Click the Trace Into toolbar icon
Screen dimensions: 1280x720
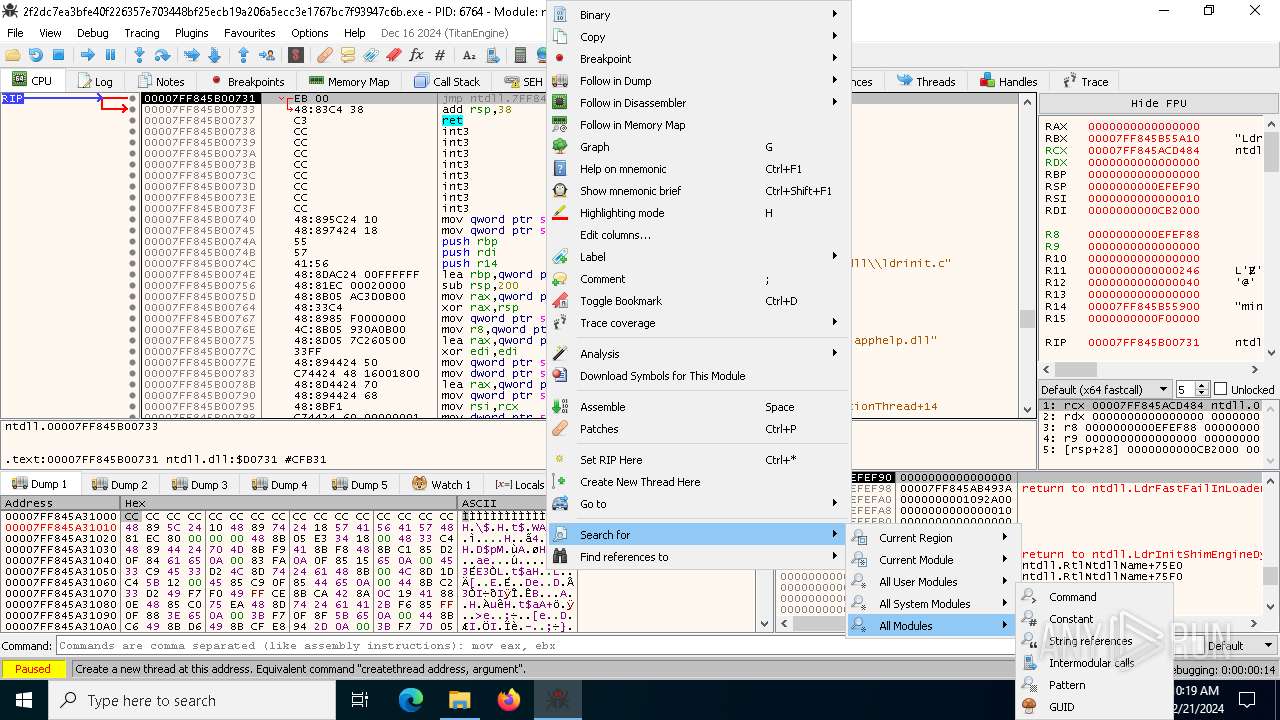[191, 55]
